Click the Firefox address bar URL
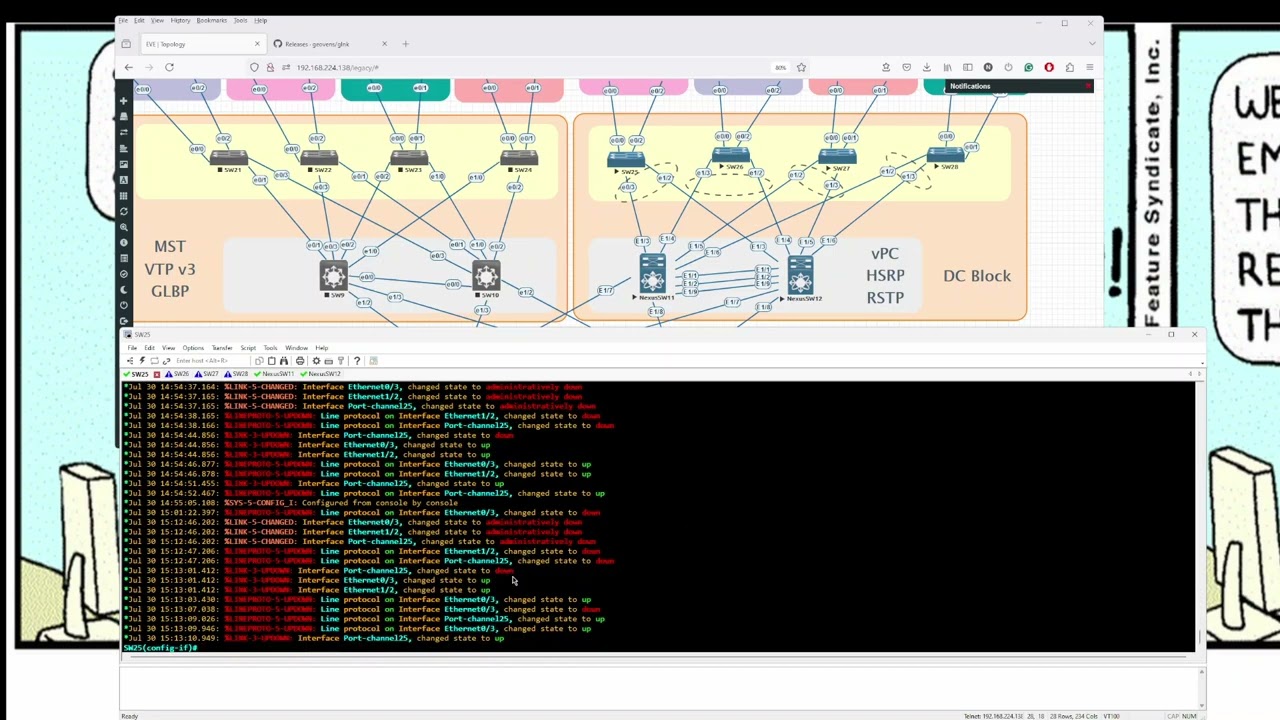 pos(338,67)
